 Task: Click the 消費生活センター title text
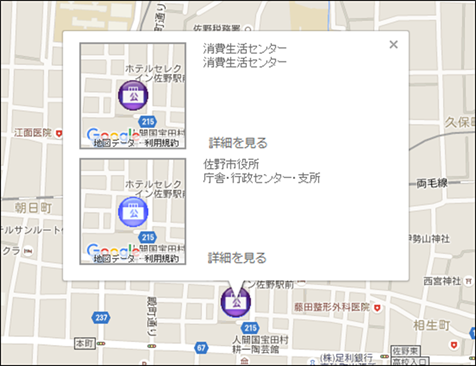point(245,49)
